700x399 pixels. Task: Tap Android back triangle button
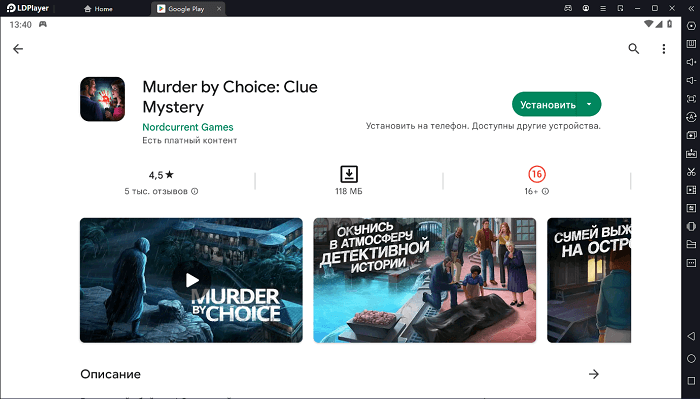tap(691, 336)
